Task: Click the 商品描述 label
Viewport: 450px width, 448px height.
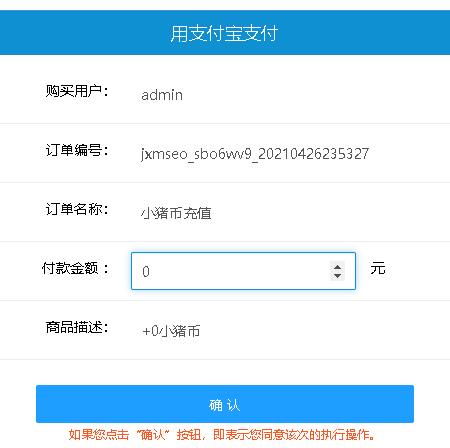Action: tap(77, 327)
